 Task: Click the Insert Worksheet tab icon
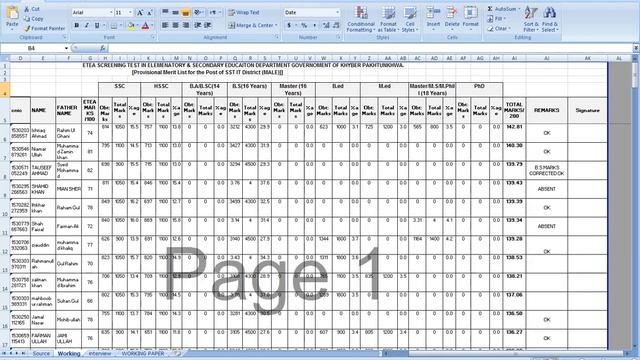click(x=177, y=353)
